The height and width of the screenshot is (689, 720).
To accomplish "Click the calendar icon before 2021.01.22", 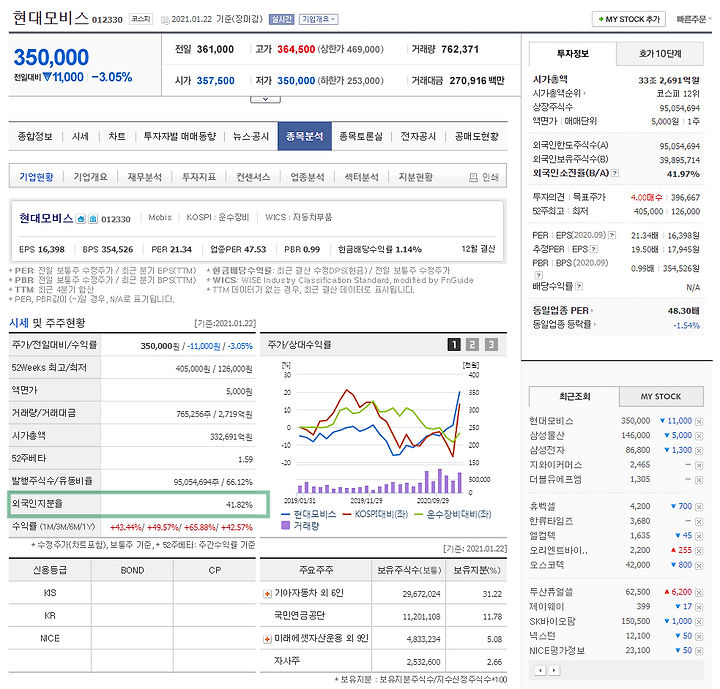I will [x=165, y=20].
